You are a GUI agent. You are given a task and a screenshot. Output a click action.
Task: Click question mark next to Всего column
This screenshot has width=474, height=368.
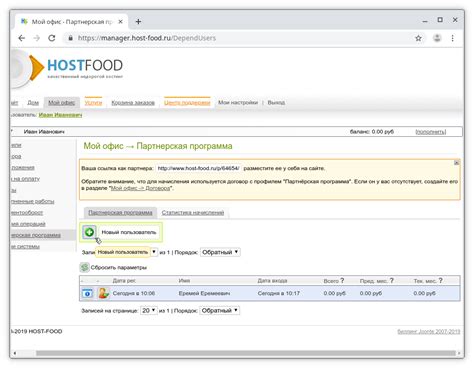coord(342,281)
